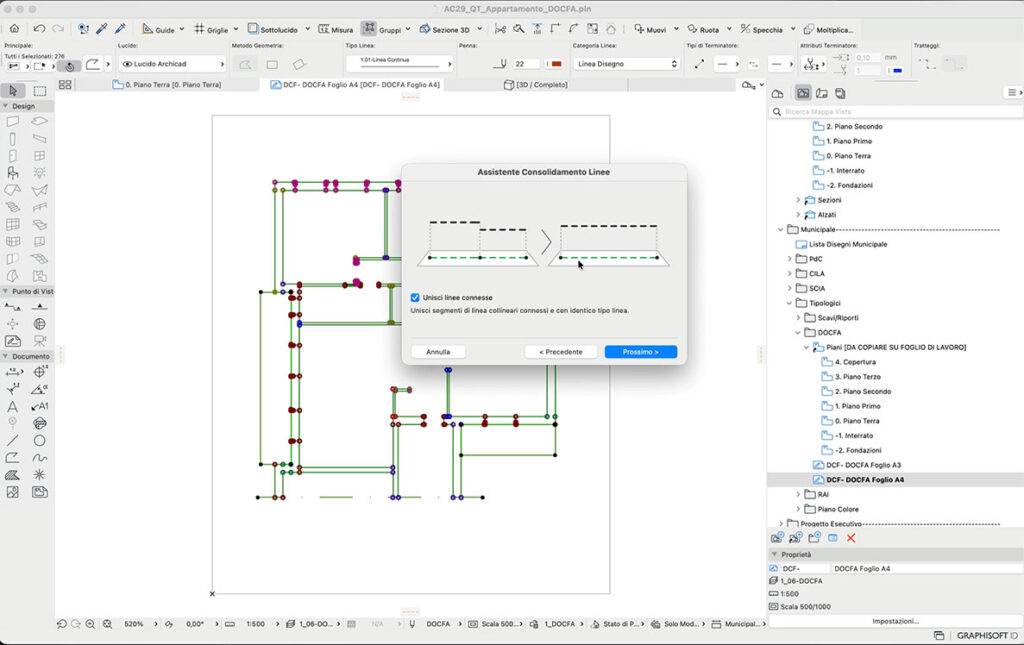
Task: Switch navigator to View Map icon
Action: click(x=803, y=93)
